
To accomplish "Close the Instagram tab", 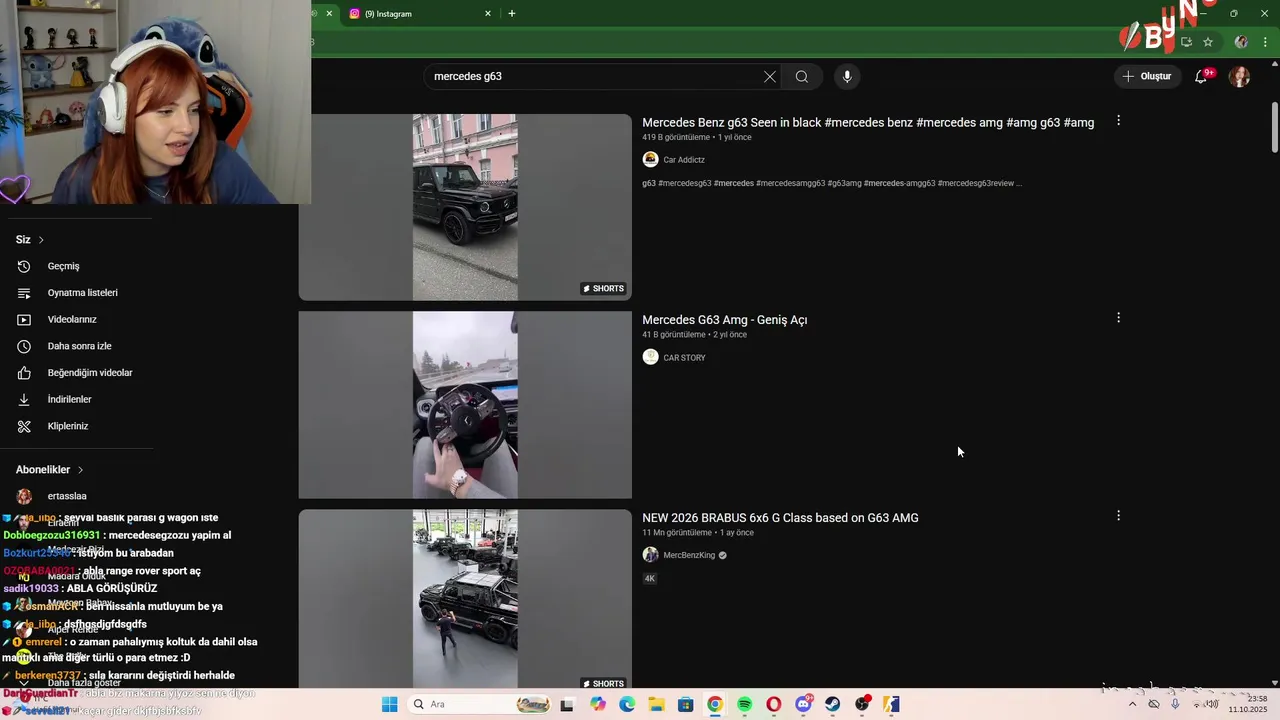I will click(x=488, y=14).
